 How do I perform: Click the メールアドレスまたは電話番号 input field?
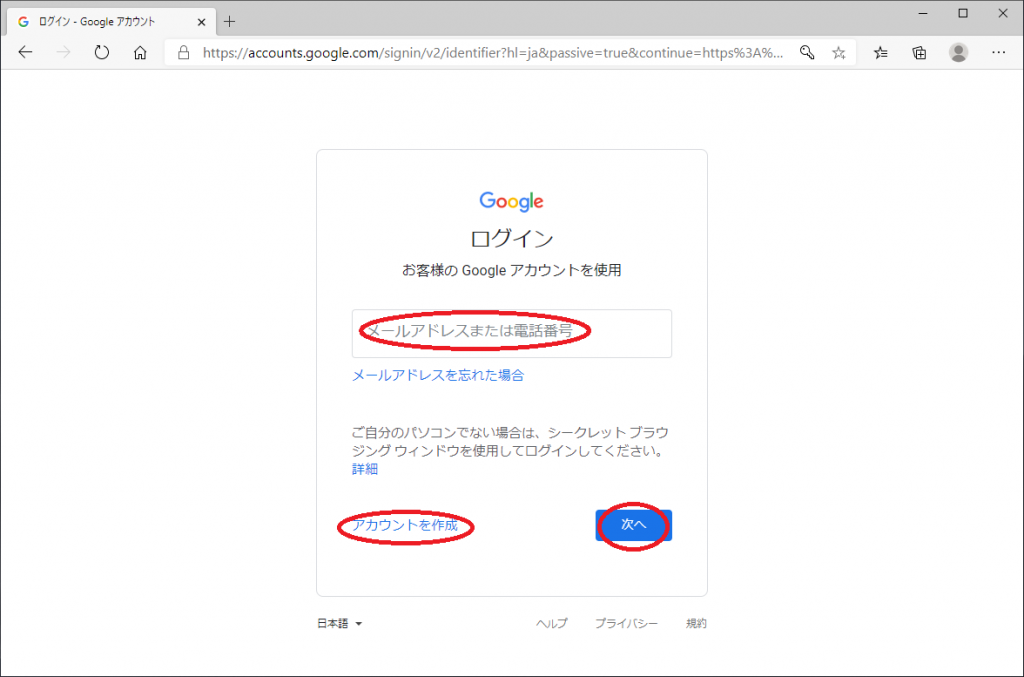coord(511,333)
